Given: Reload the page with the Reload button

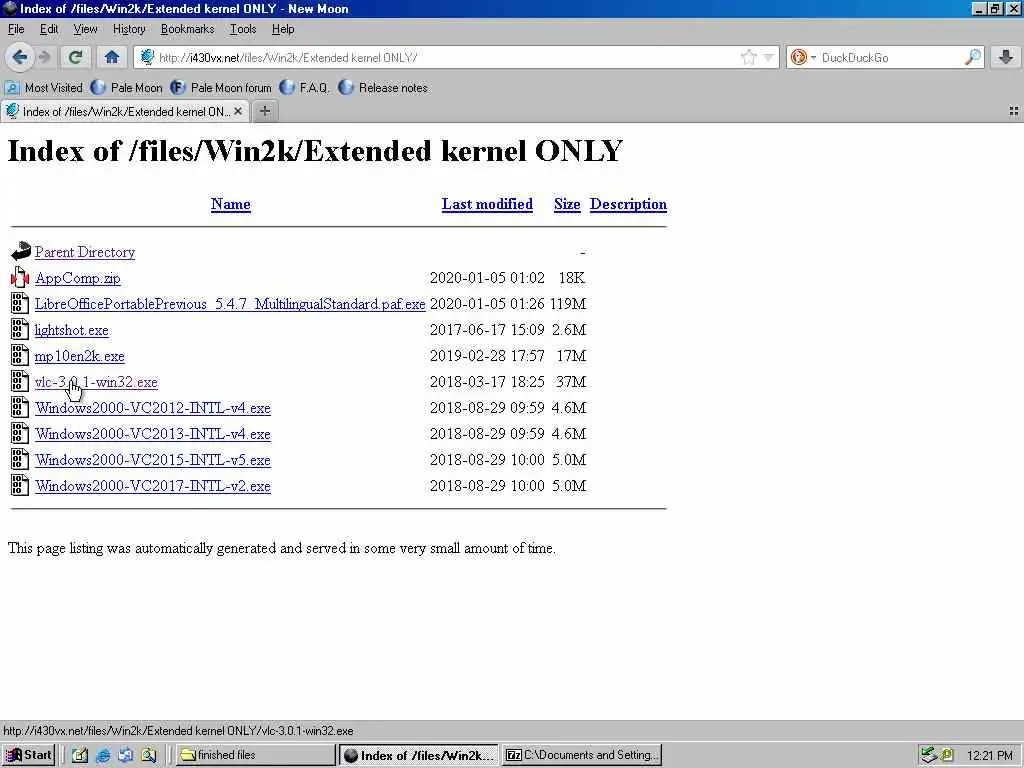Looking at the screenshot, I should (x=75, y=57).
